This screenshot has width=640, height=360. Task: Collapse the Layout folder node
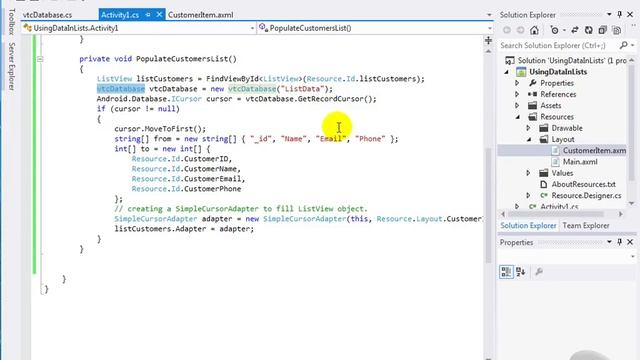pyautogui.click(x=529, y=140)
